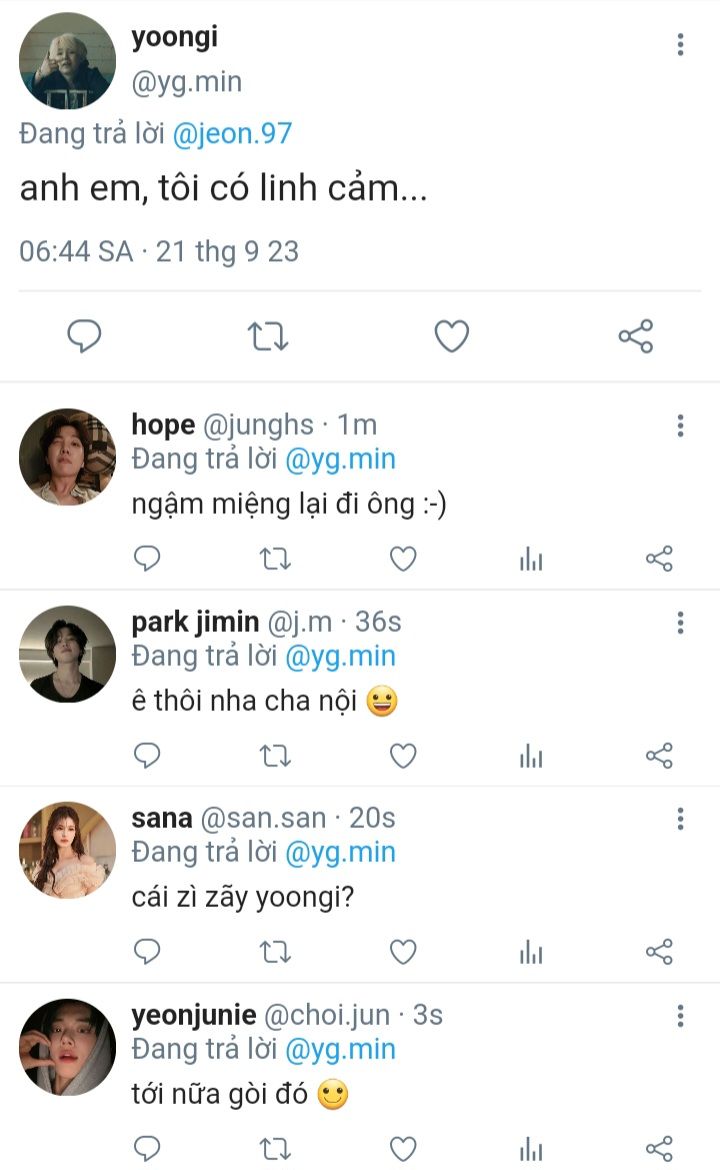Viewport: 720px width, 1170px height.
Task: Reply to sana's comment
Action: click(147, 952)
